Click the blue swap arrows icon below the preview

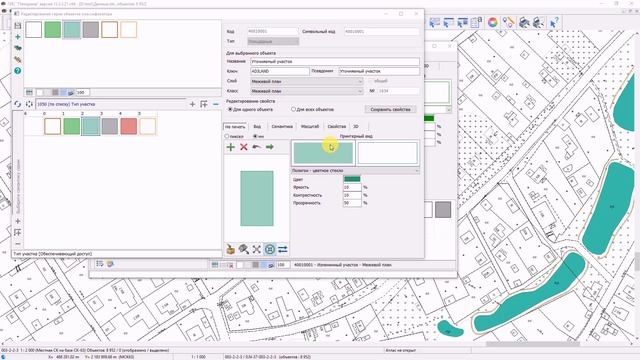pyautogui.click(x=283, y=249)
